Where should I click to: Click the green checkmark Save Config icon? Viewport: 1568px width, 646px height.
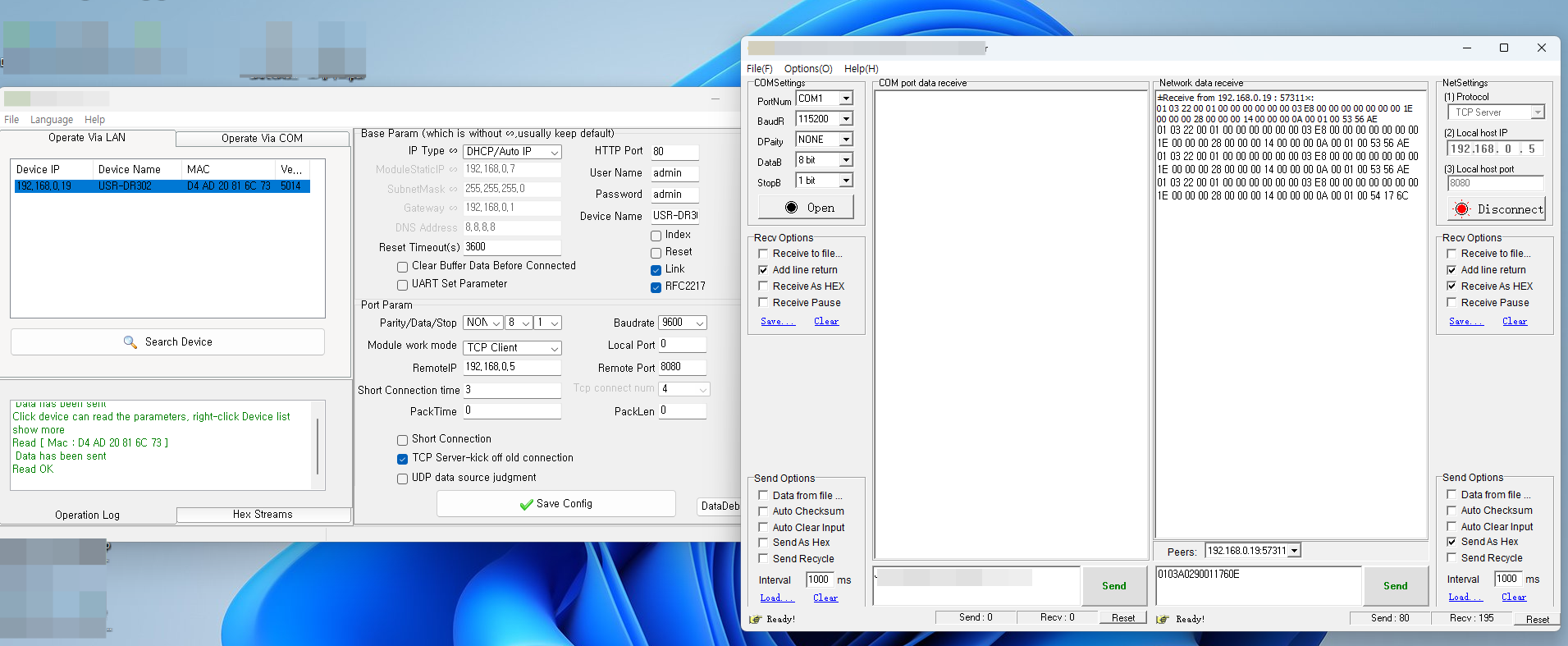tap(526, 504)
